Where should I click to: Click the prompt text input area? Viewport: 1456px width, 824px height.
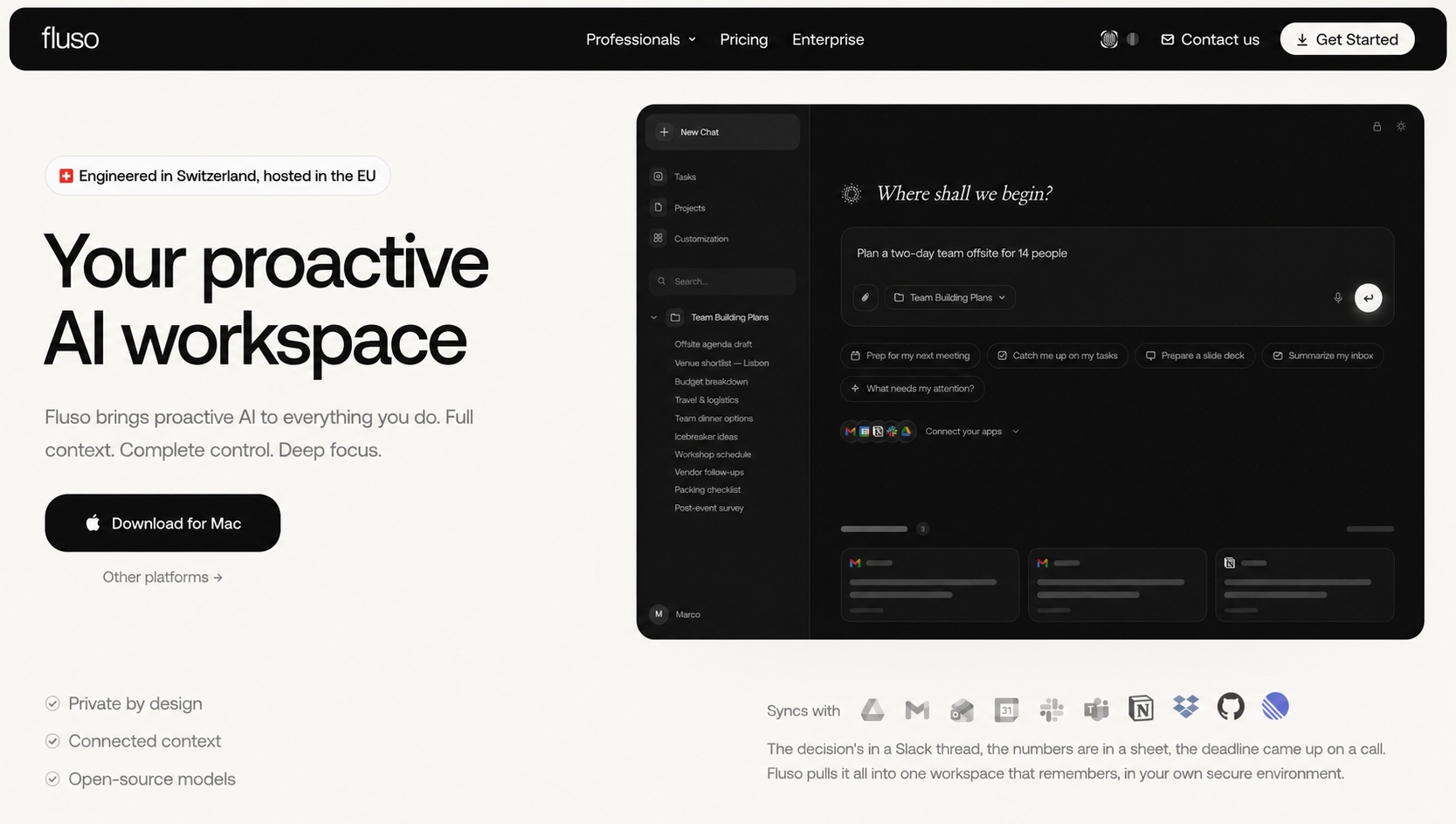coord(1117,253)
